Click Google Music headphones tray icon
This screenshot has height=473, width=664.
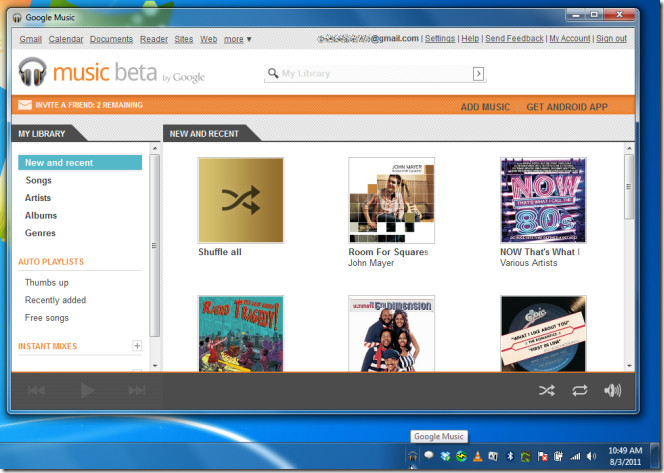(412, 456)
